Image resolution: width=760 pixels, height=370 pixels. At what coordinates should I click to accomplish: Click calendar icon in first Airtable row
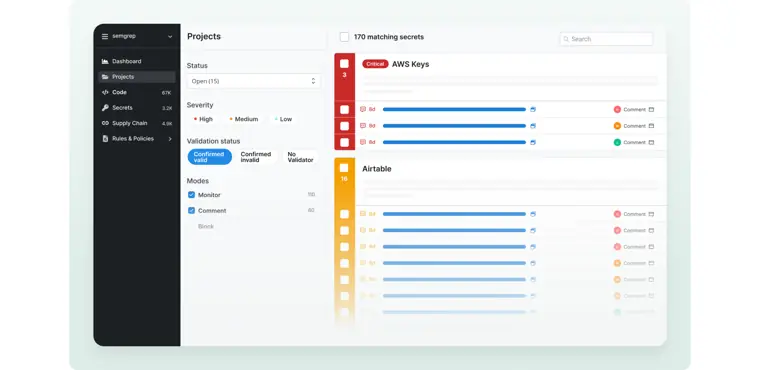pyautogui.click(x=651, y=214)
